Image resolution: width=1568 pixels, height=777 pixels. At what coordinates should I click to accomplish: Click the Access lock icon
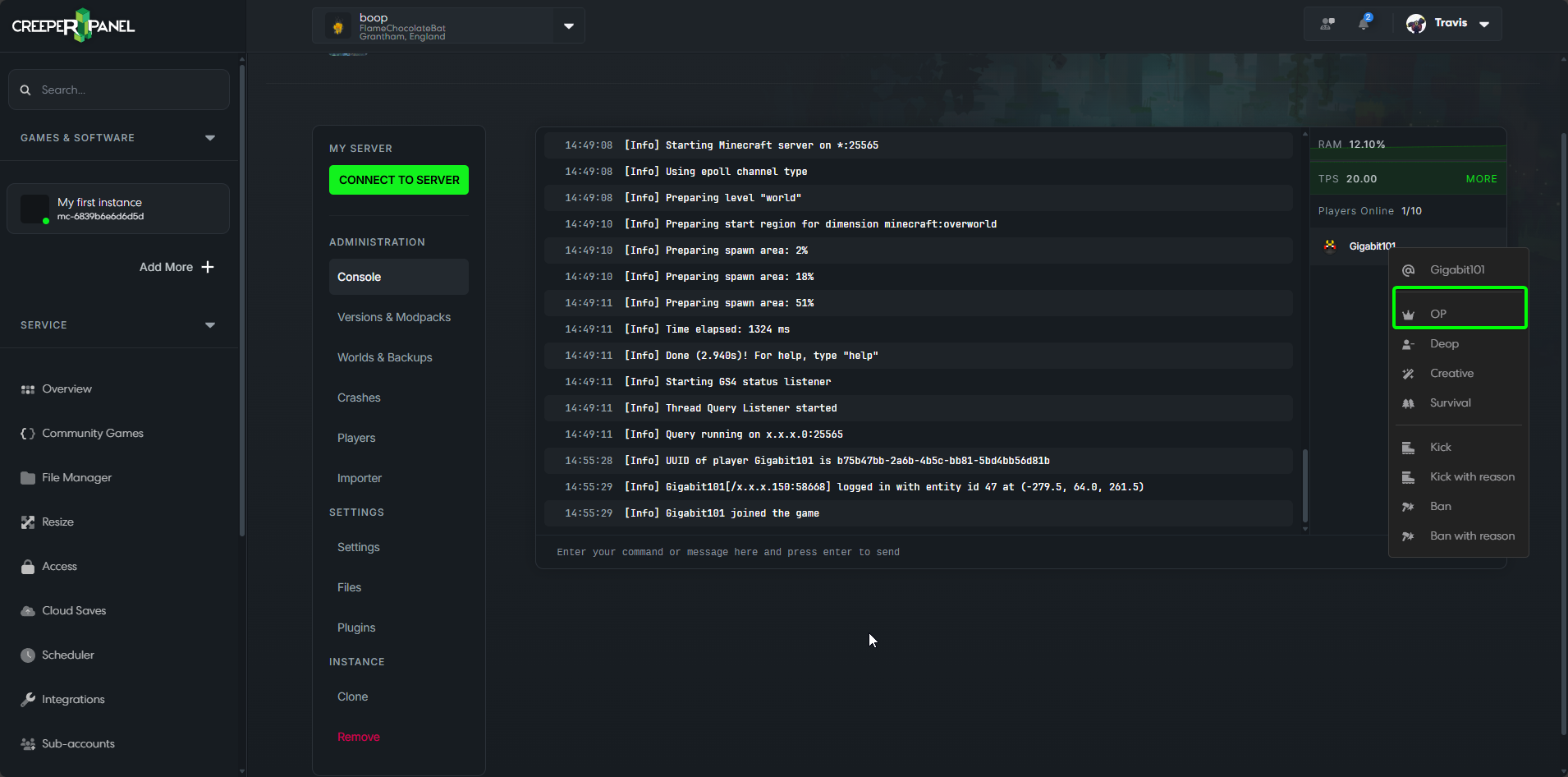point(27,566)
